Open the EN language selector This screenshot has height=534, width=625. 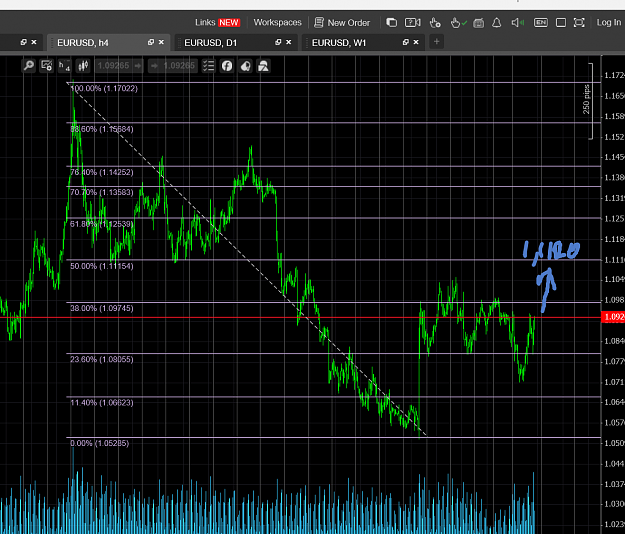point(540,23)
